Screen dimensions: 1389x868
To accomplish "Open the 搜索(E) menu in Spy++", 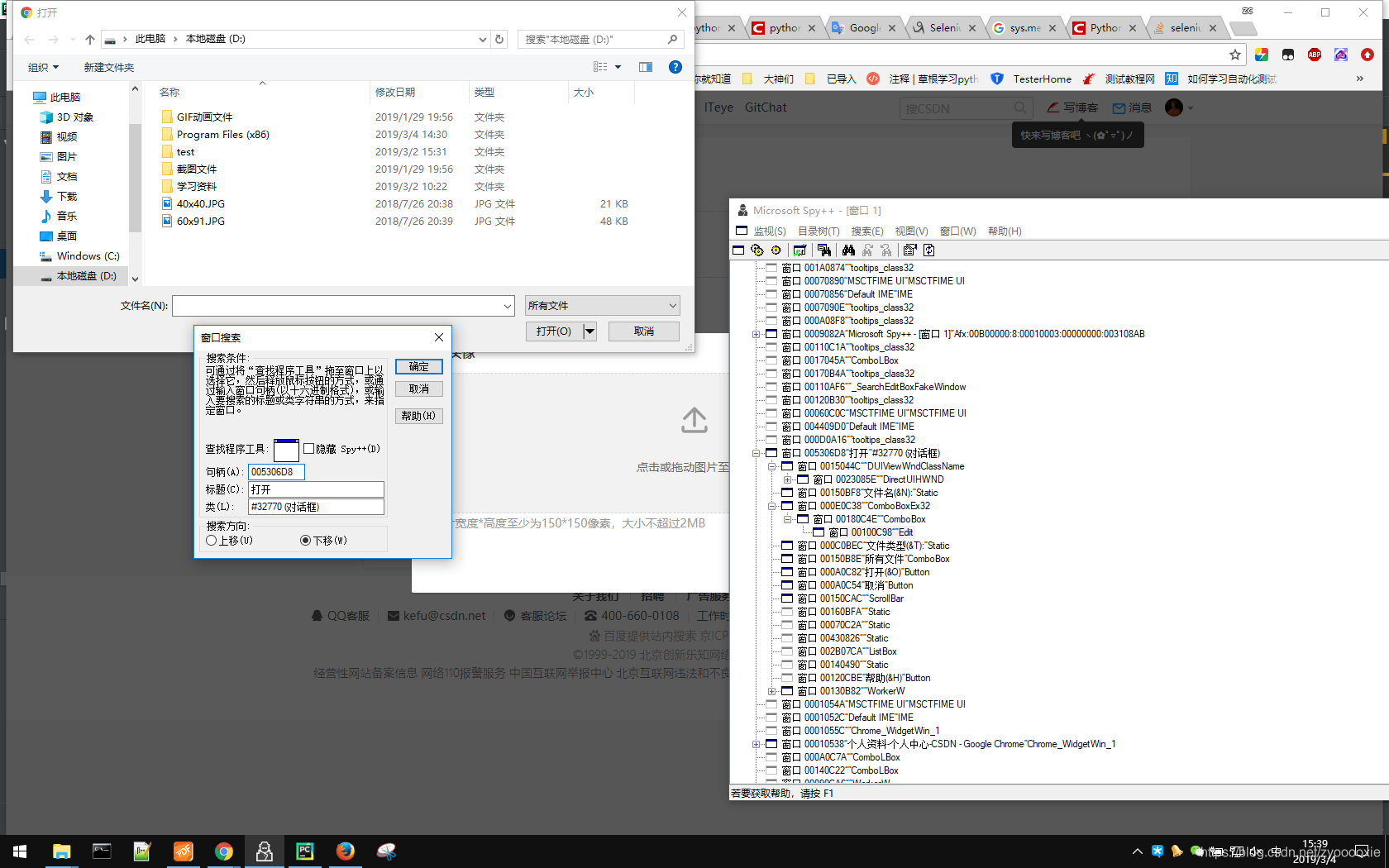I will 867,231.
